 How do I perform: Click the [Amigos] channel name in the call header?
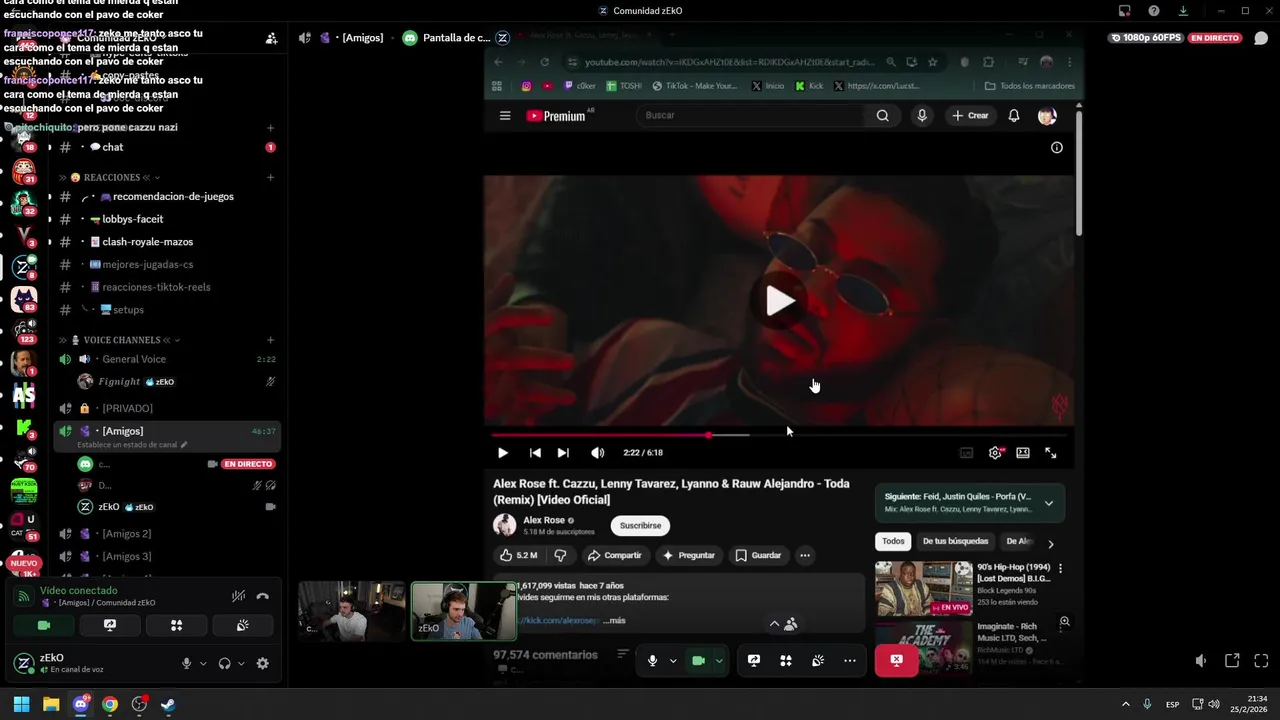[x=362, y=38]
